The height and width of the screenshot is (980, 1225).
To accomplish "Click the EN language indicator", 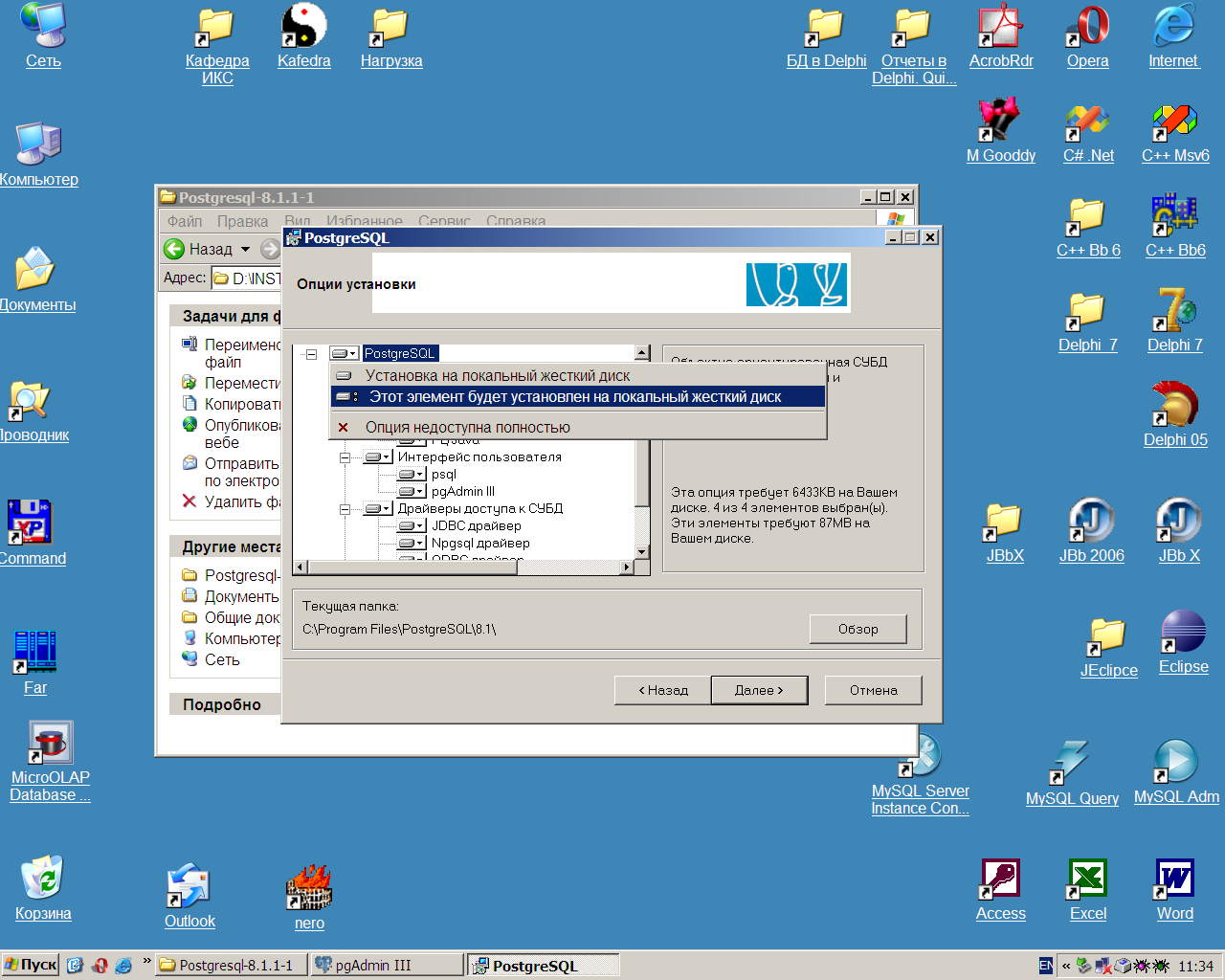I will [1046, 966].
